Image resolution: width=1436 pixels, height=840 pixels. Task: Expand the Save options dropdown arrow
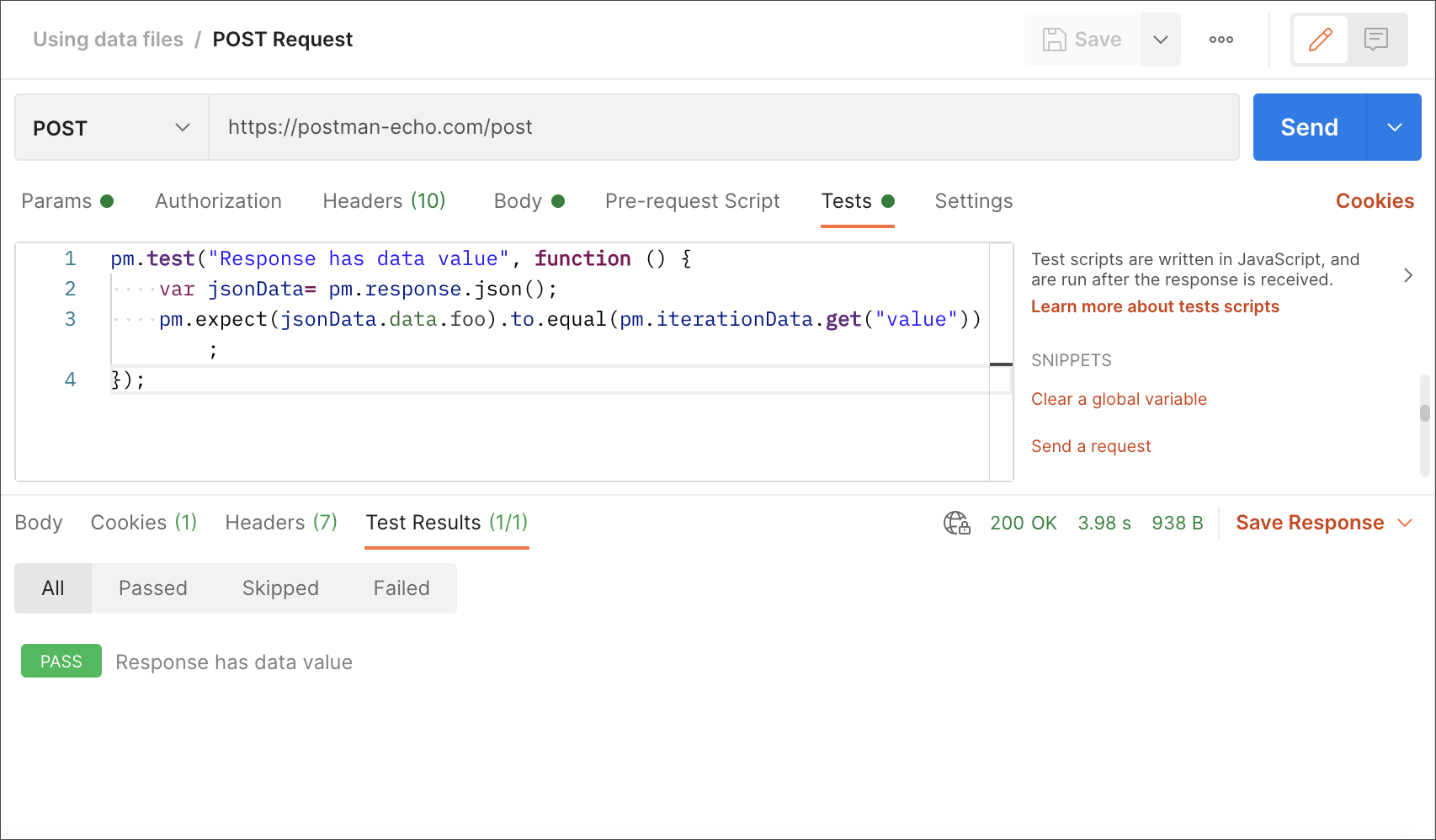(x=1161, y=40)
